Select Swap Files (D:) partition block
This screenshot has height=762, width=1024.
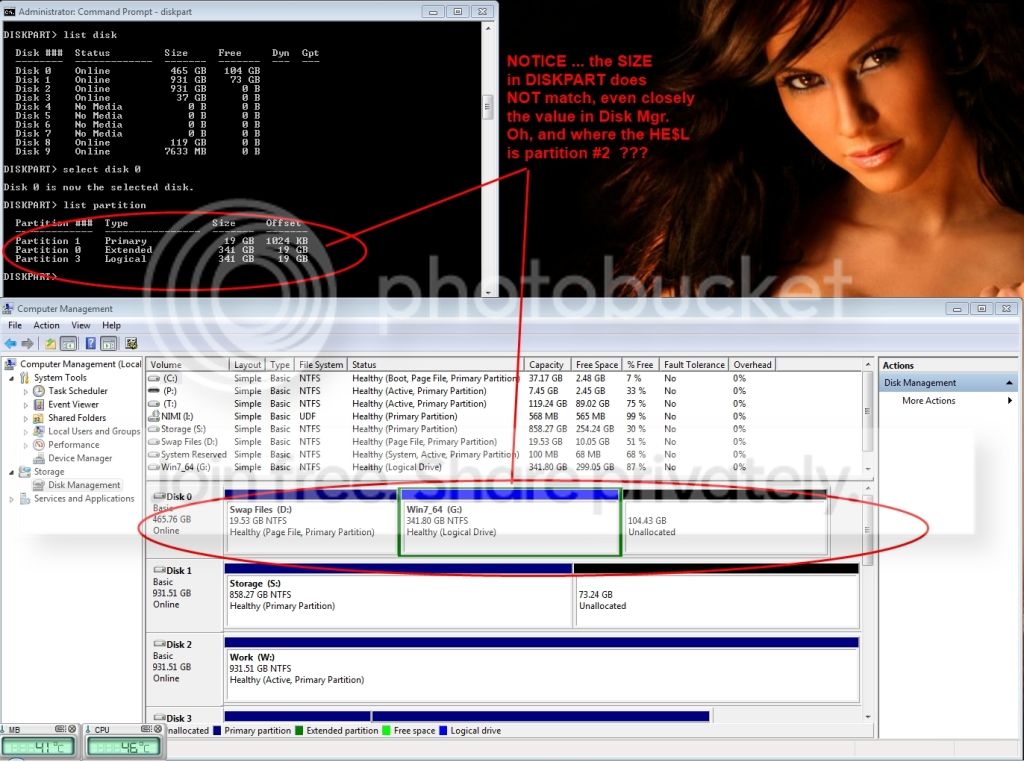click(311, 522)
